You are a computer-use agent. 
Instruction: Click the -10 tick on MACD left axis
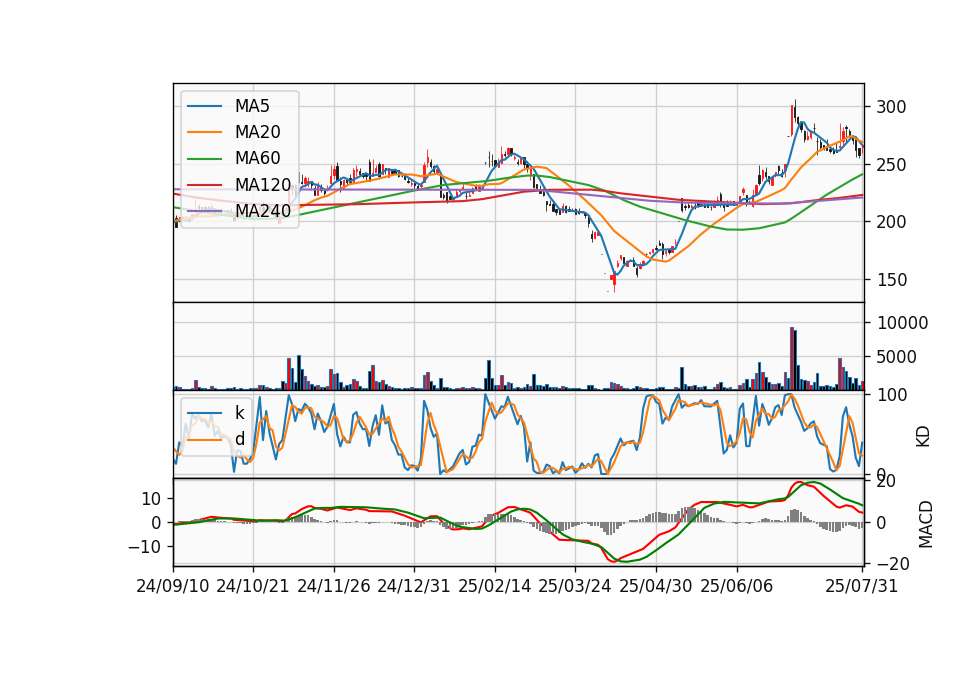pos(145,546)
